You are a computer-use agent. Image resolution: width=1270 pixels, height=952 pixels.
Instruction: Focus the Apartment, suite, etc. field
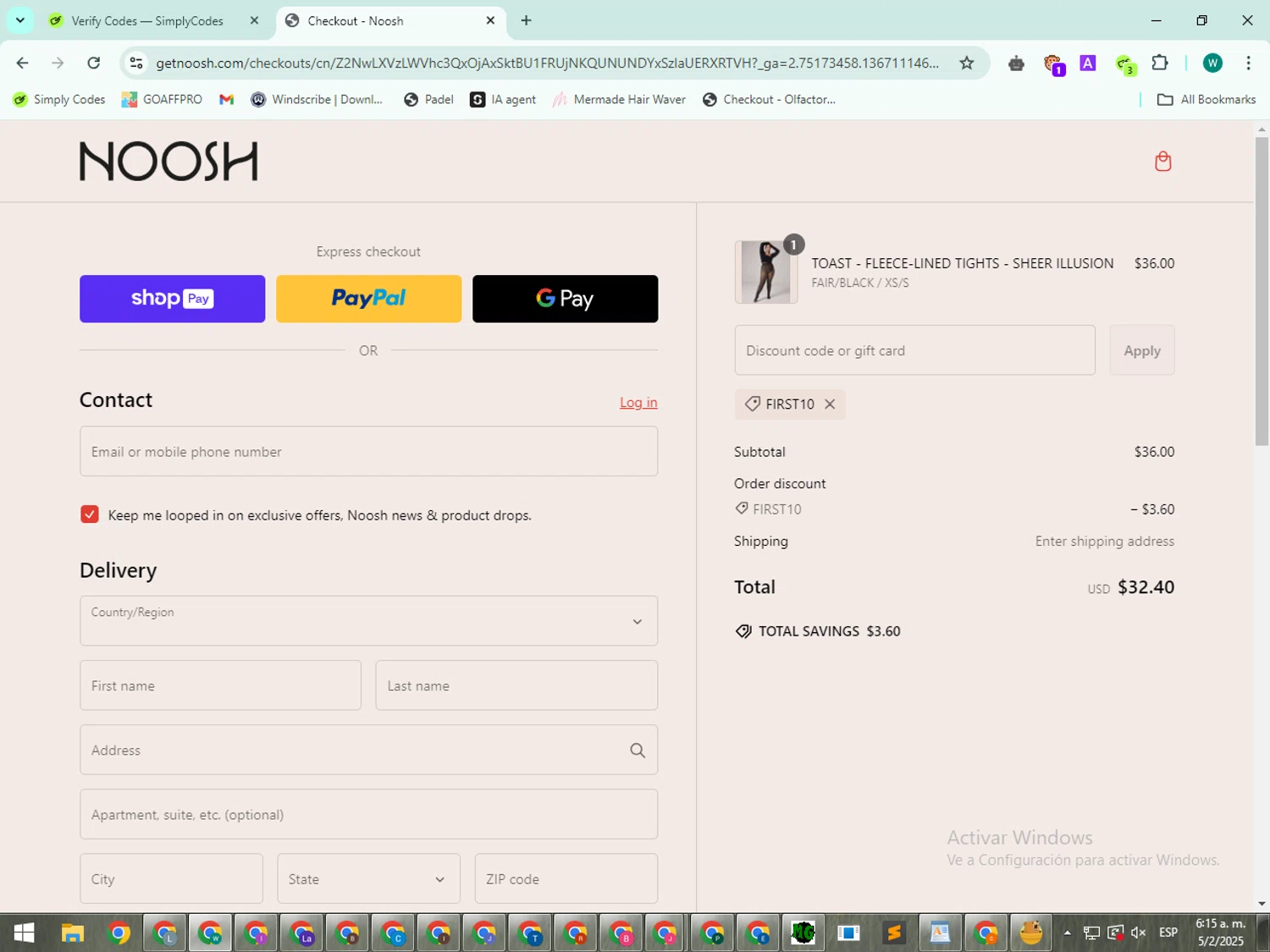(x=368, y=814)
